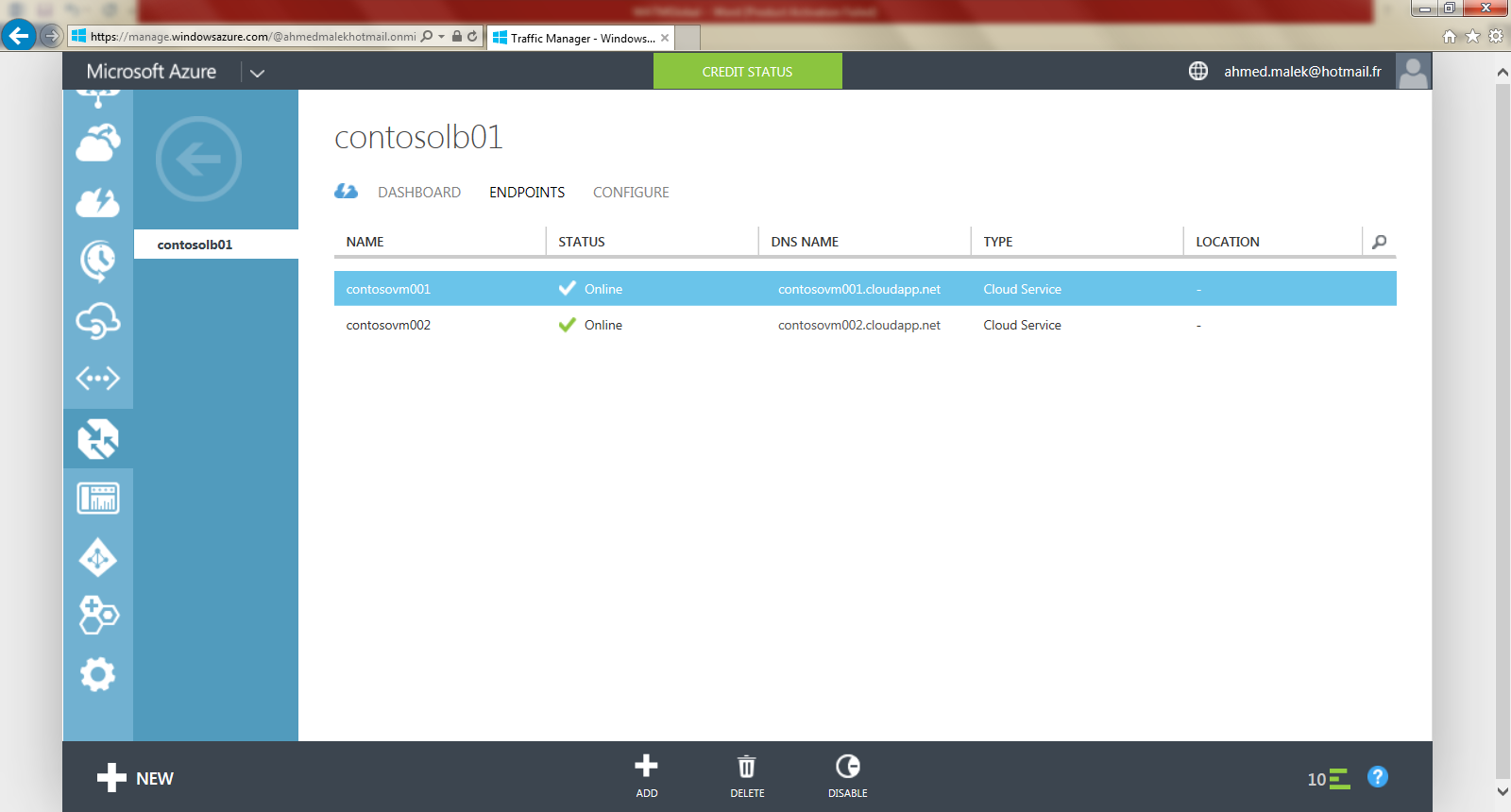
Task: Go back using the large circular arrow
Action: [198, 159]
